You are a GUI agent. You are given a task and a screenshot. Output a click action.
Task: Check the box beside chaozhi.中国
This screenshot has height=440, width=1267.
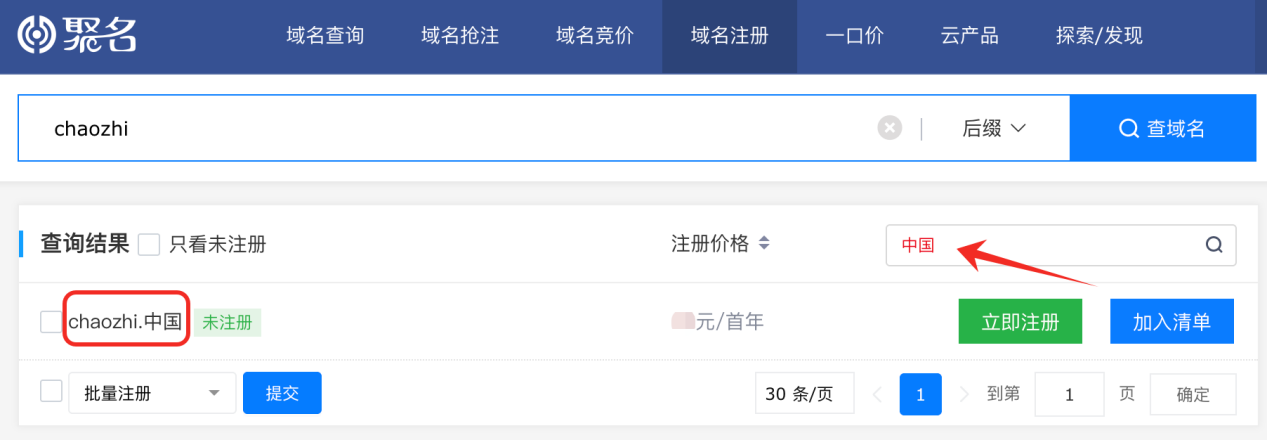pos(51,322)
